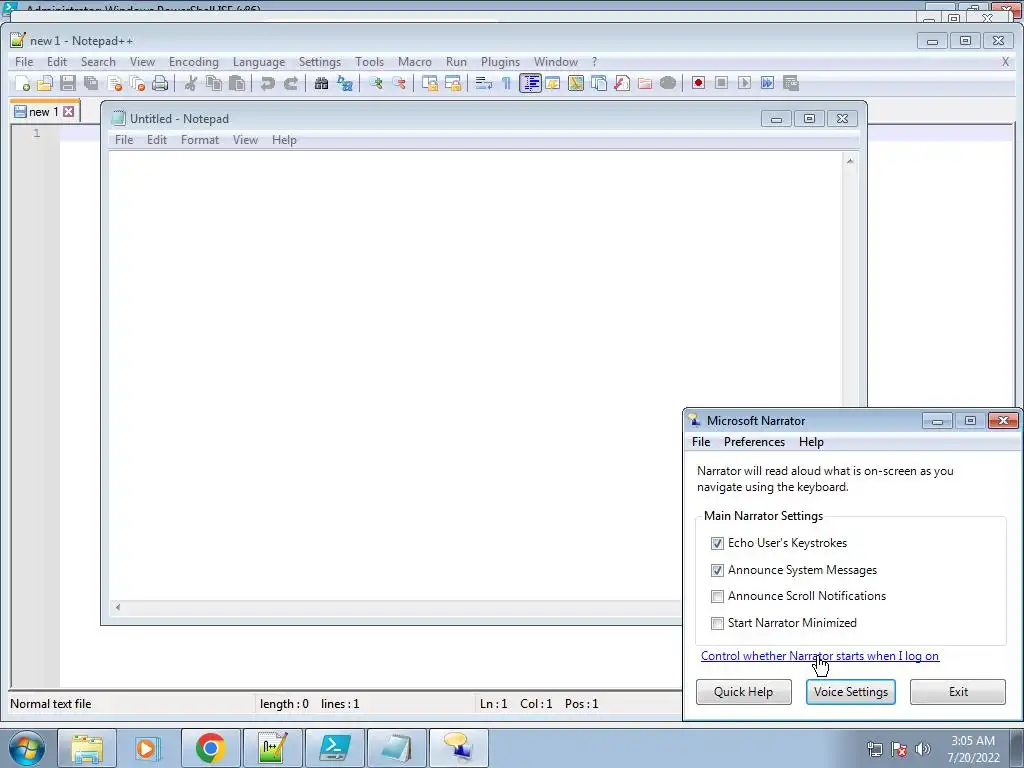Click the Open file icon in Notepad++ toolbar

[45, 83]
